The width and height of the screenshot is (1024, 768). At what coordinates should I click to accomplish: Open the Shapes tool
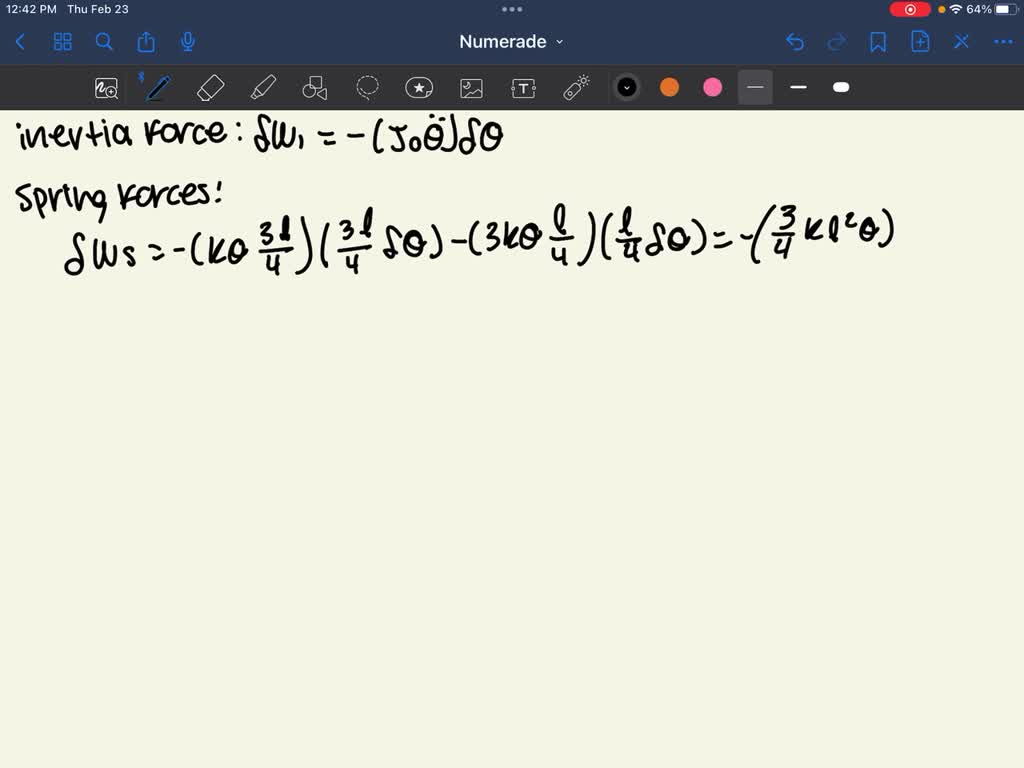[x=315, y=87]
